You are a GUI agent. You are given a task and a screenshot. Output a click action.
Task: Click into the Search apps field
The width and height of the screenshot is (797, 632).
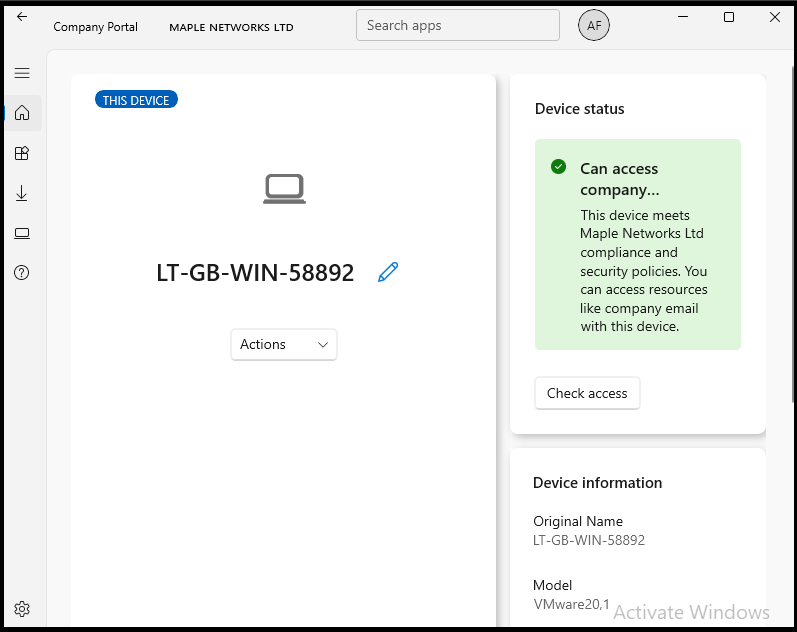[x=457, y=26]
